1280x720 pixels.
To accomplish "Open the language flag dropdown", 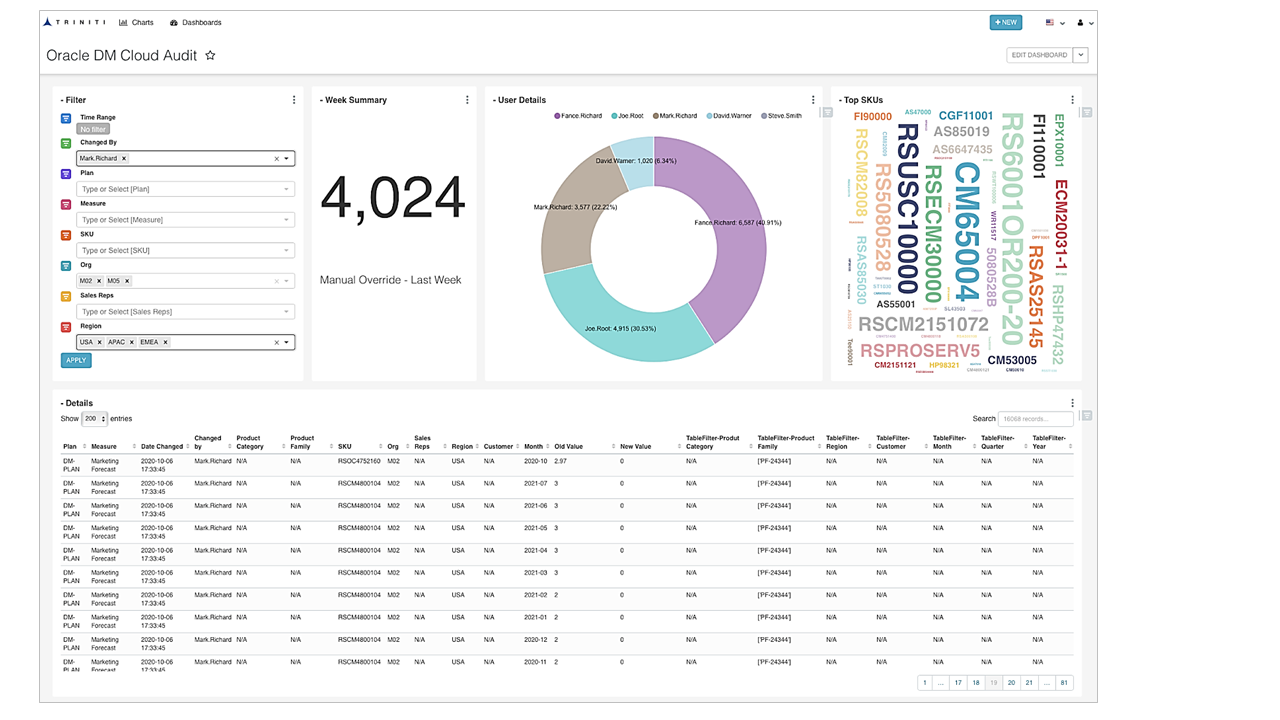I will [1055, 23].
